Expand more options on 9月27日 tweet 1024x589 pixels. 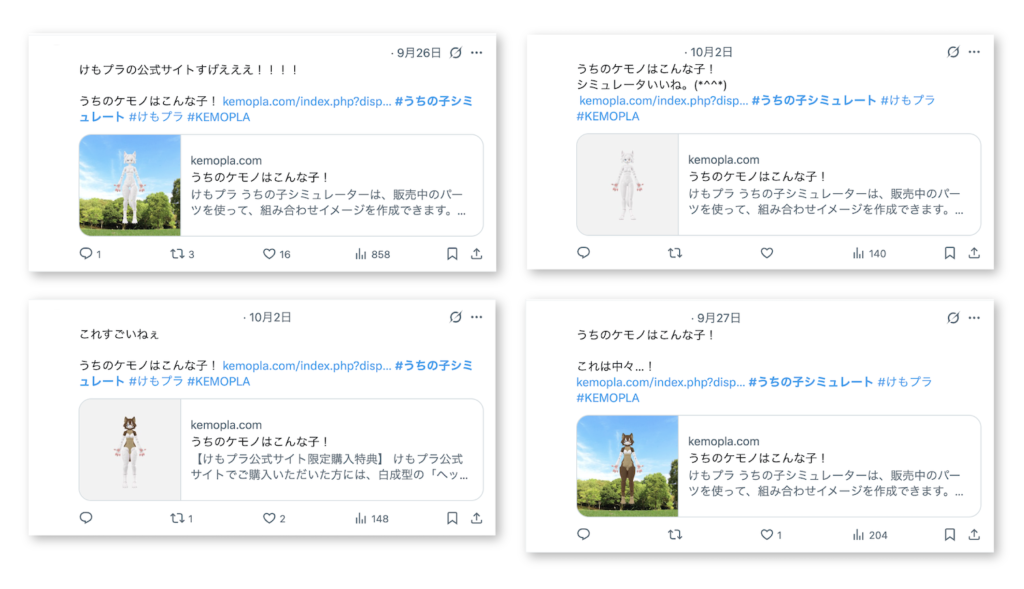pos(974,318)
